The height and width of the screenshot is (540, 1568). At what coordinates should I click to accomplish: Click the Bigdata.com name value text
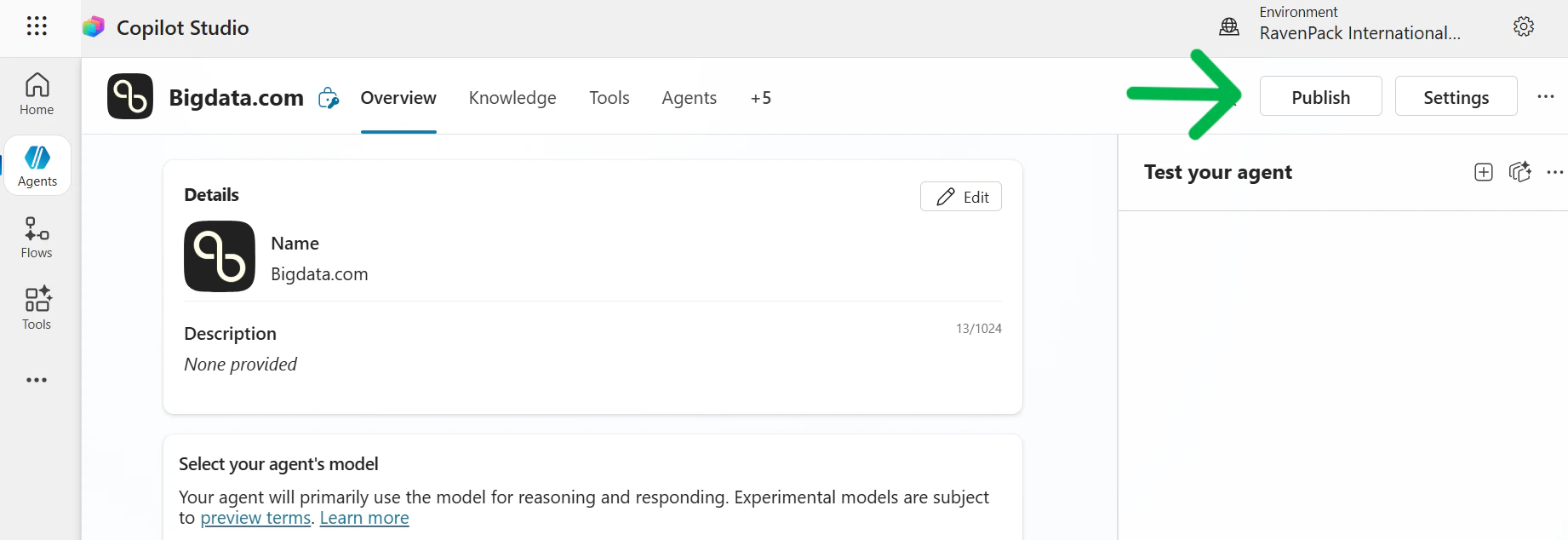click(x=319, y=274)
